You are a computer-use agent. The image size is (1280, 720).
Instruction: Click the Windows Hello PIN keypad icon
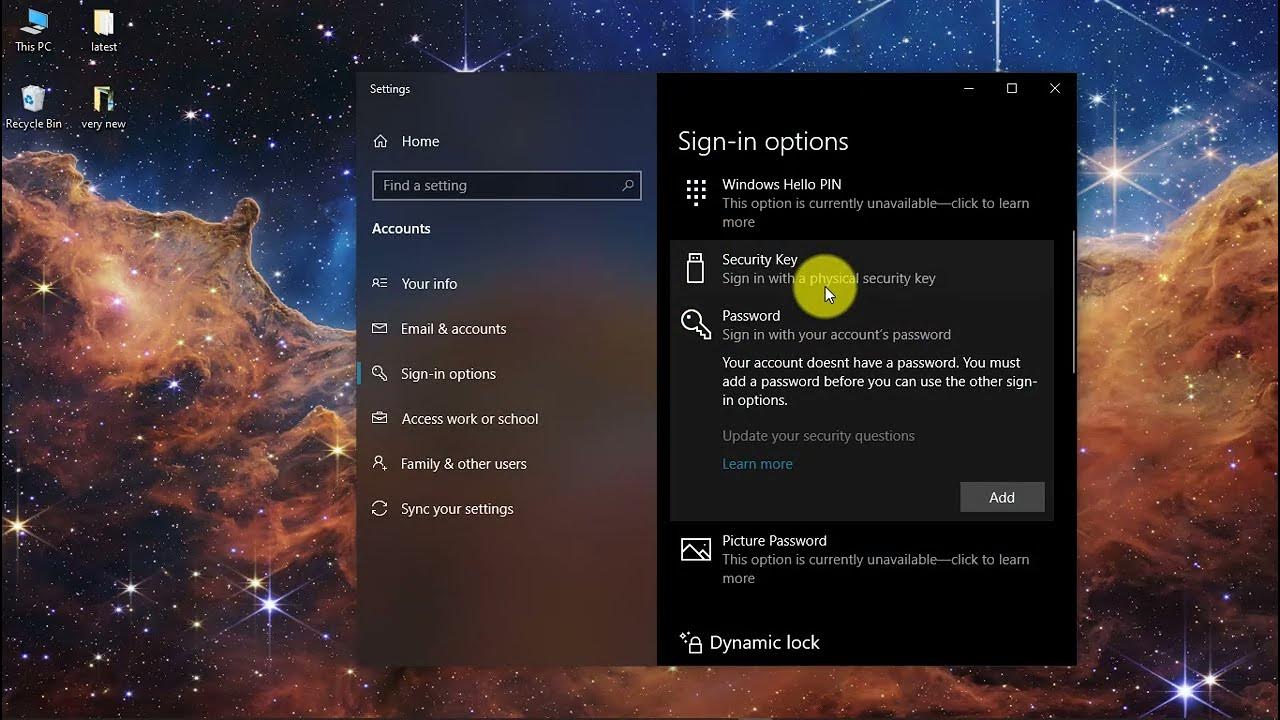(x=696, y=192)
